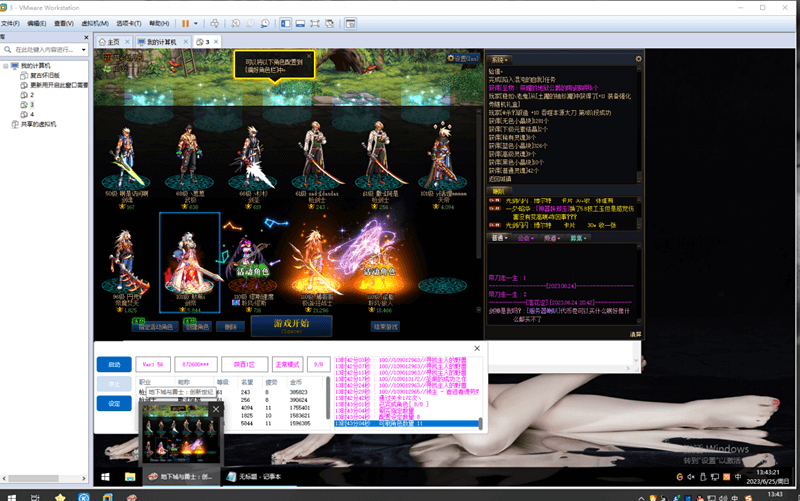Open the 频道 chat filter dropdown
Screen dimensions: 800x501
552,238
